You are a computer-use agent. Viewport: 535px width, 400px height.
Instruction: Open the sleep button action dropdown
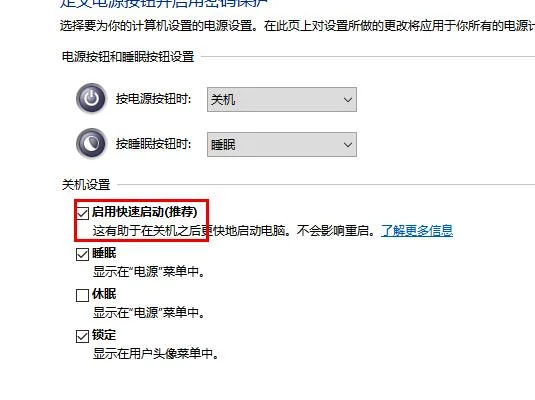(282, 144)
